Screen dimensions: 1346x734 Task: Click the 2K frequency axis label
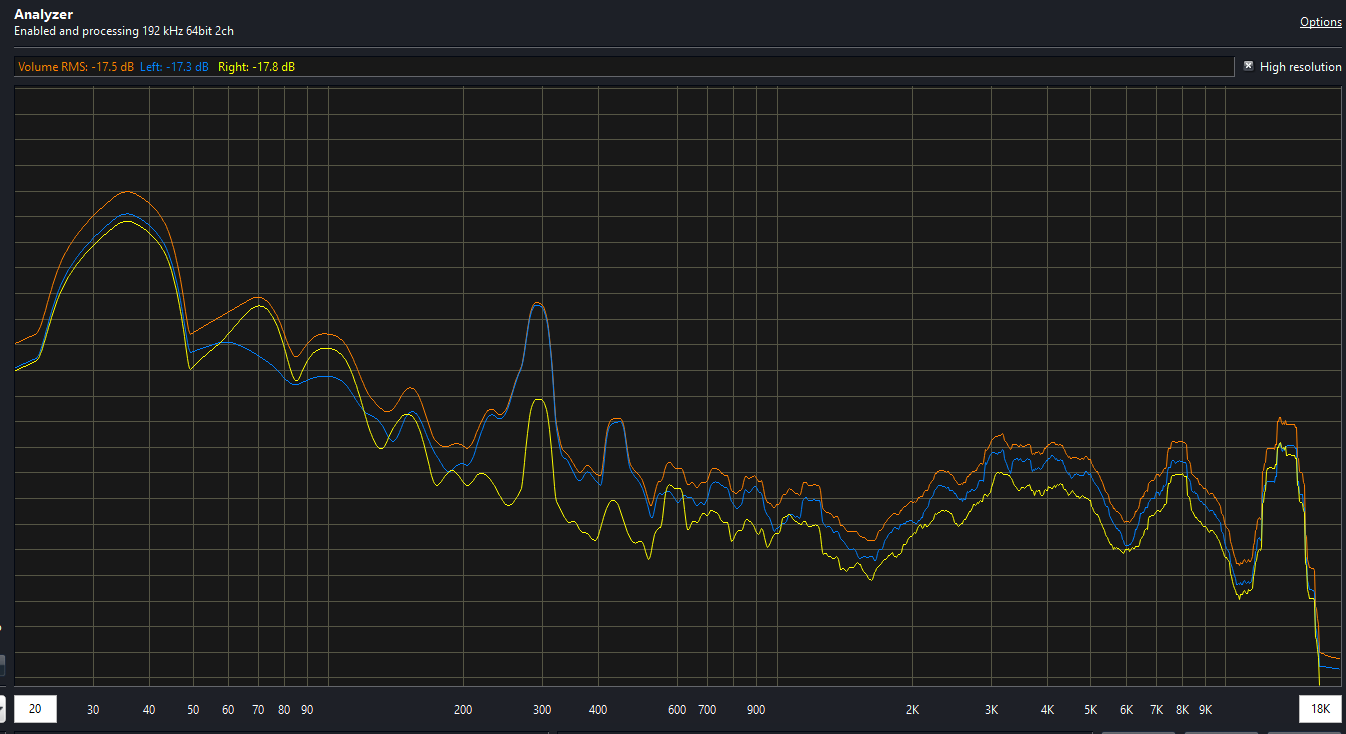click(x=912, y=710)
